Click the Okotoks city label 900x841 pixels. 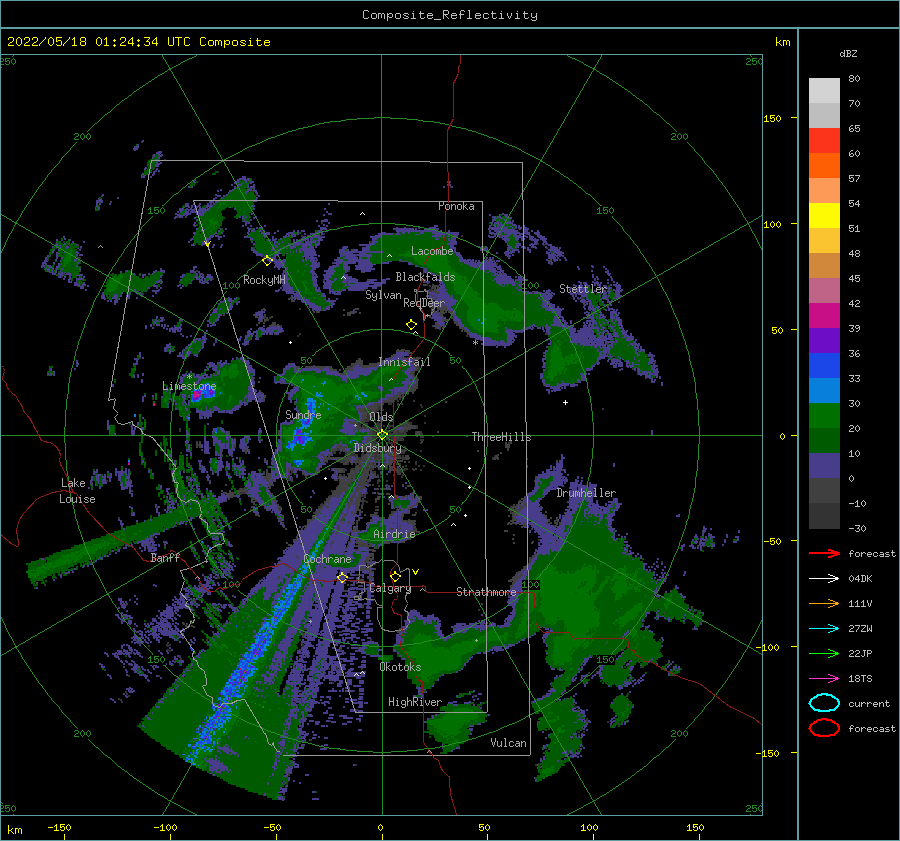tap(400, 667)
